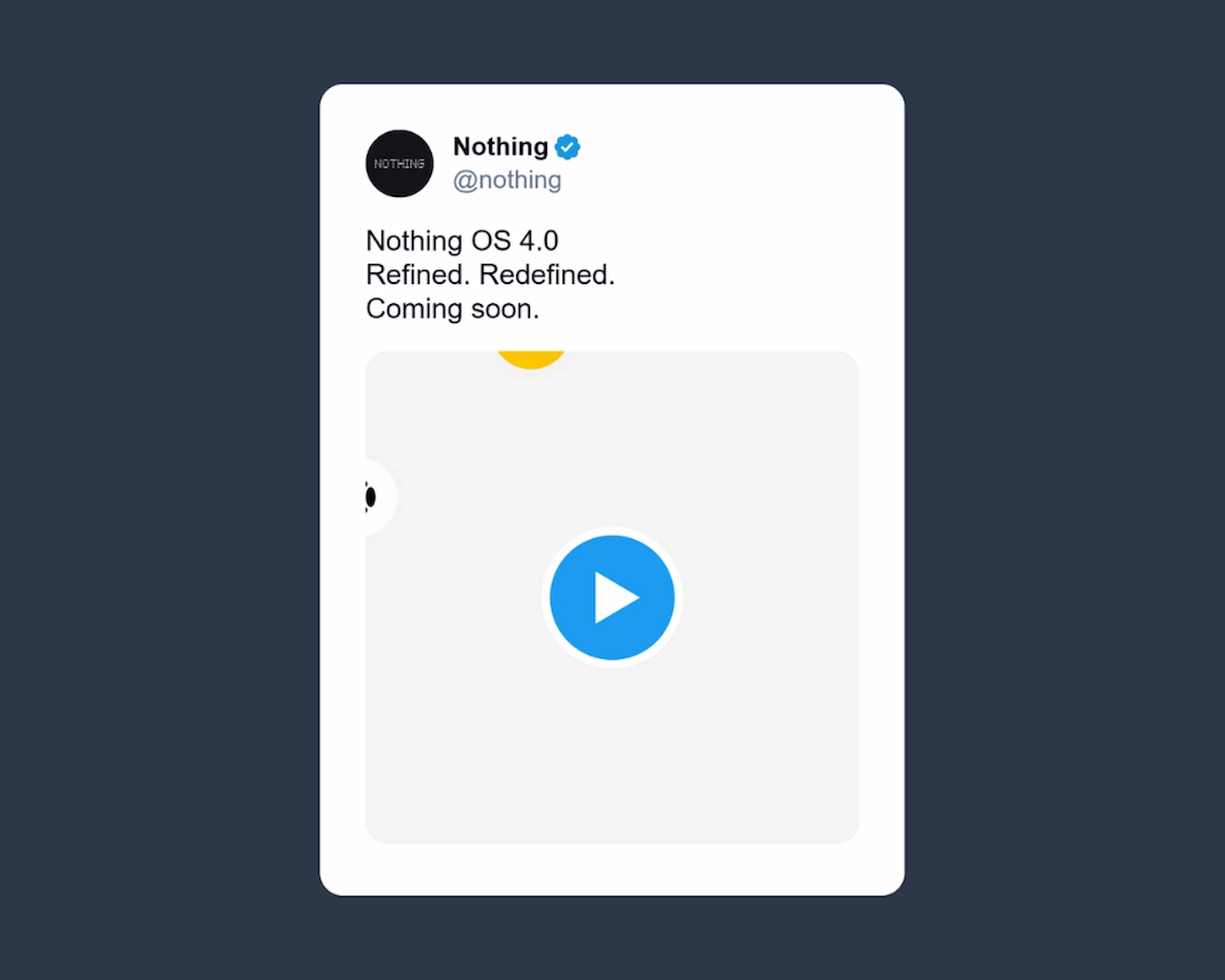Visit the @nothing handle link
The height and width of the screenshot is (980, 1225).
click(507, 180)
